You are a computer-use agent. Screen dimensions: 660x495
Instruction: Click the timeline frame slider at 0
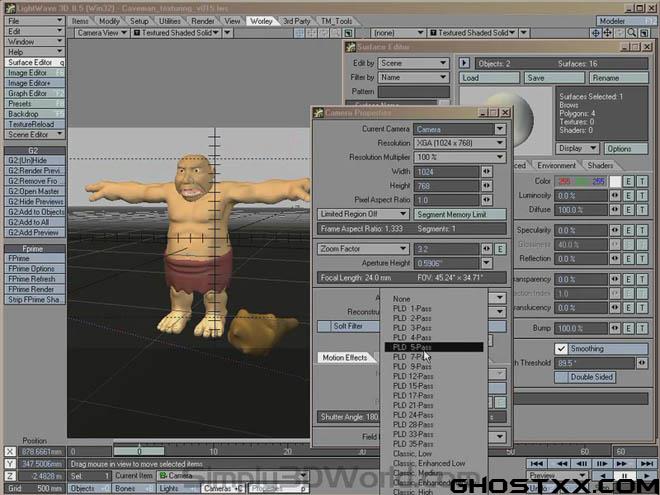click(139, 452)
